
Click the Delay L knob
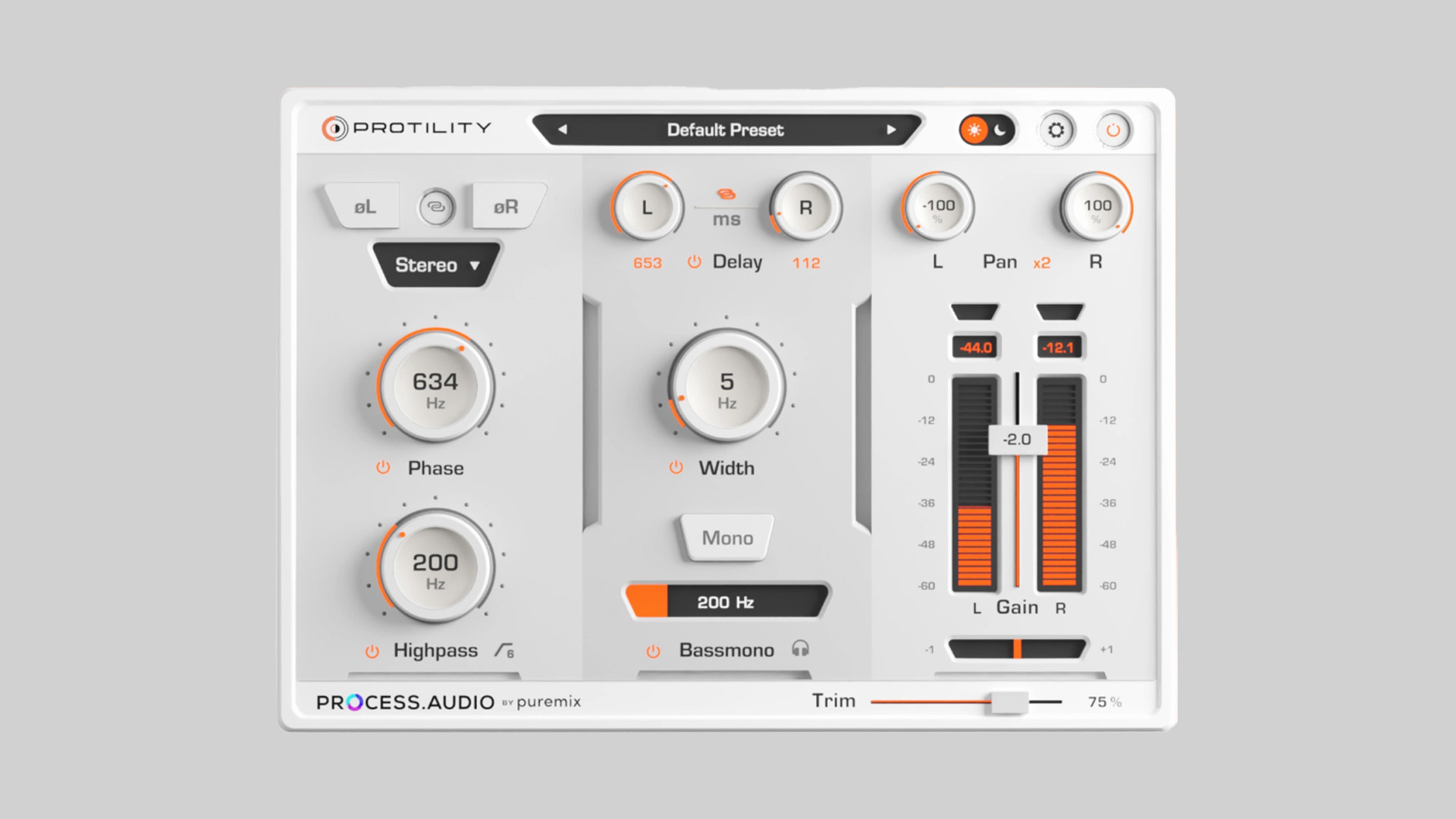[x=647, y=207]
